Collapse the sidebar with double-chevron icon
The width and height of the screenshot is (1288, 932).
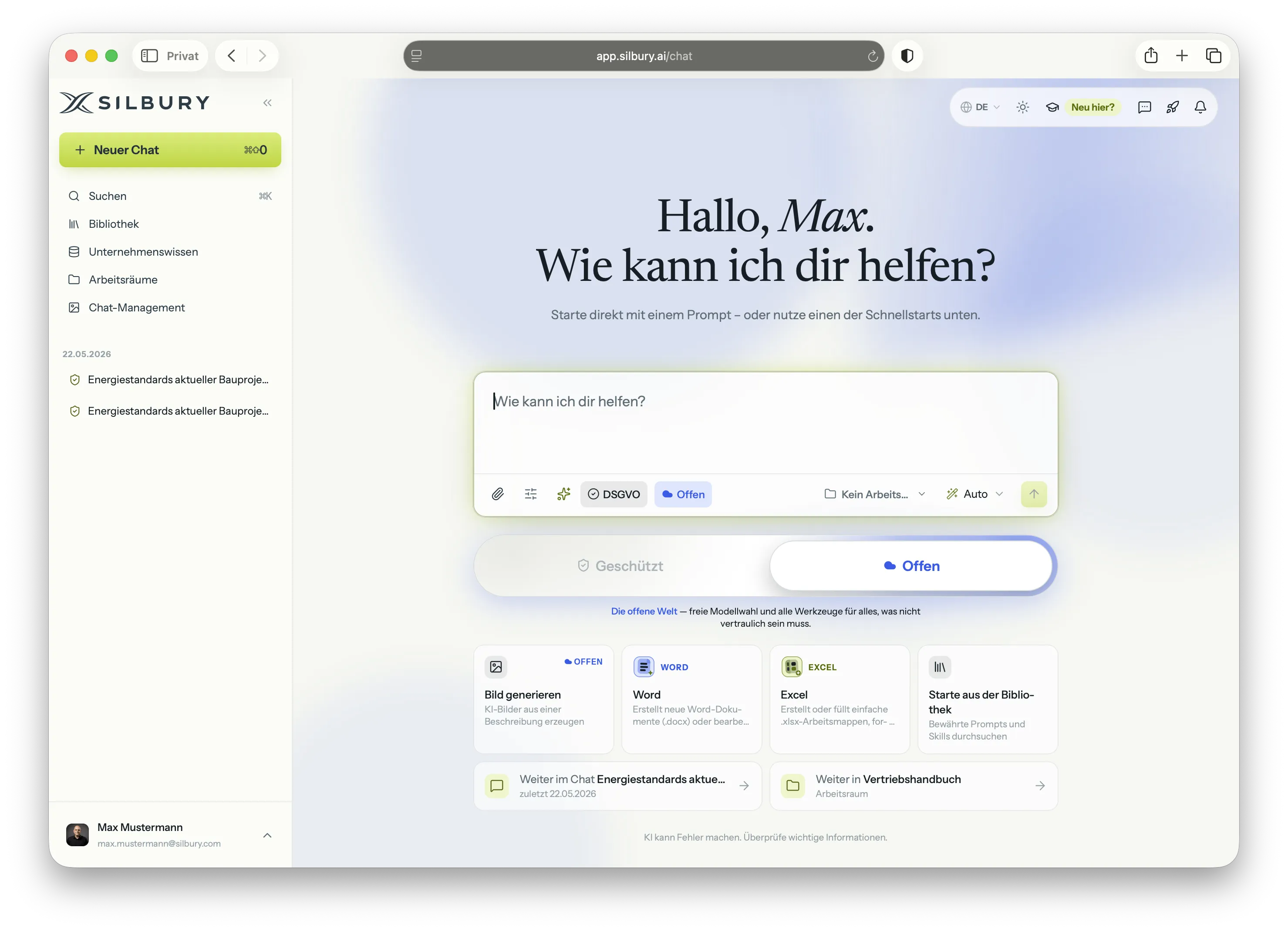(267, 103)
